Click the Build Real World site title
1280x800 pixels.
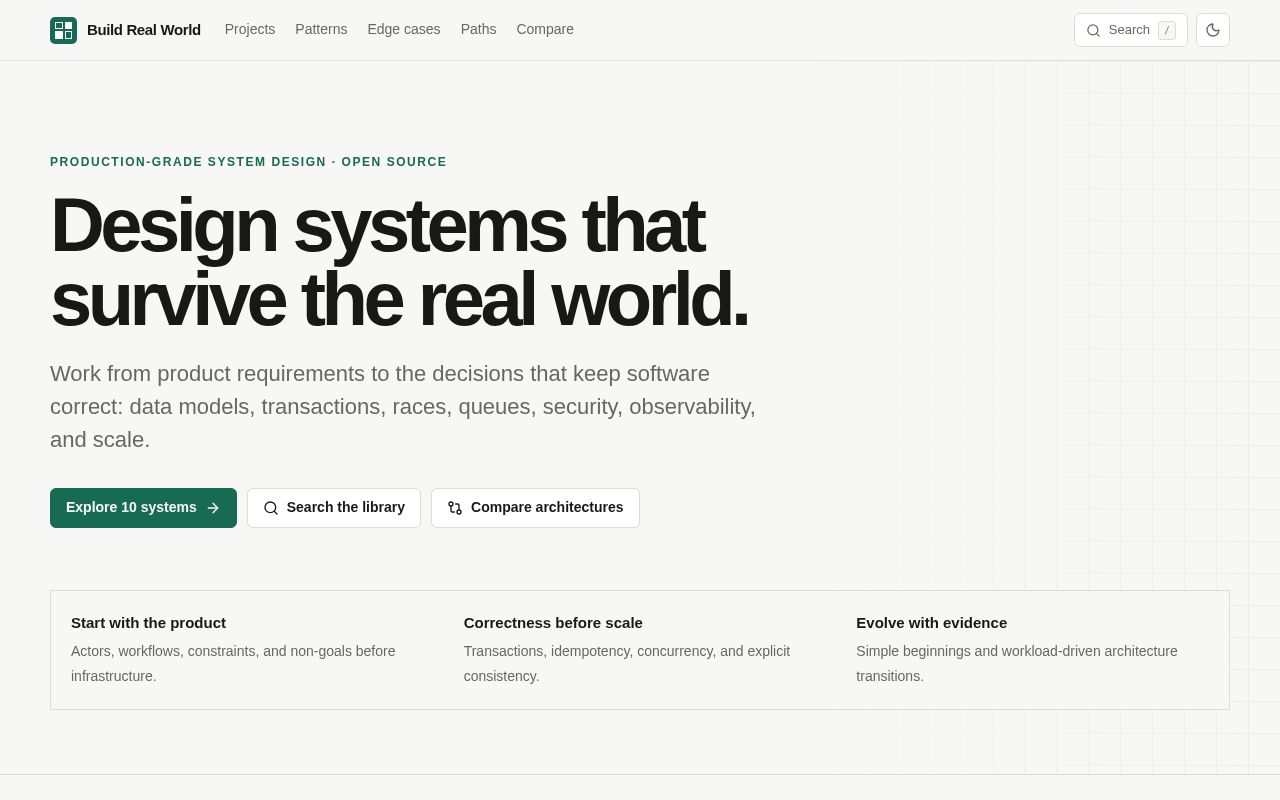[144, 30]
